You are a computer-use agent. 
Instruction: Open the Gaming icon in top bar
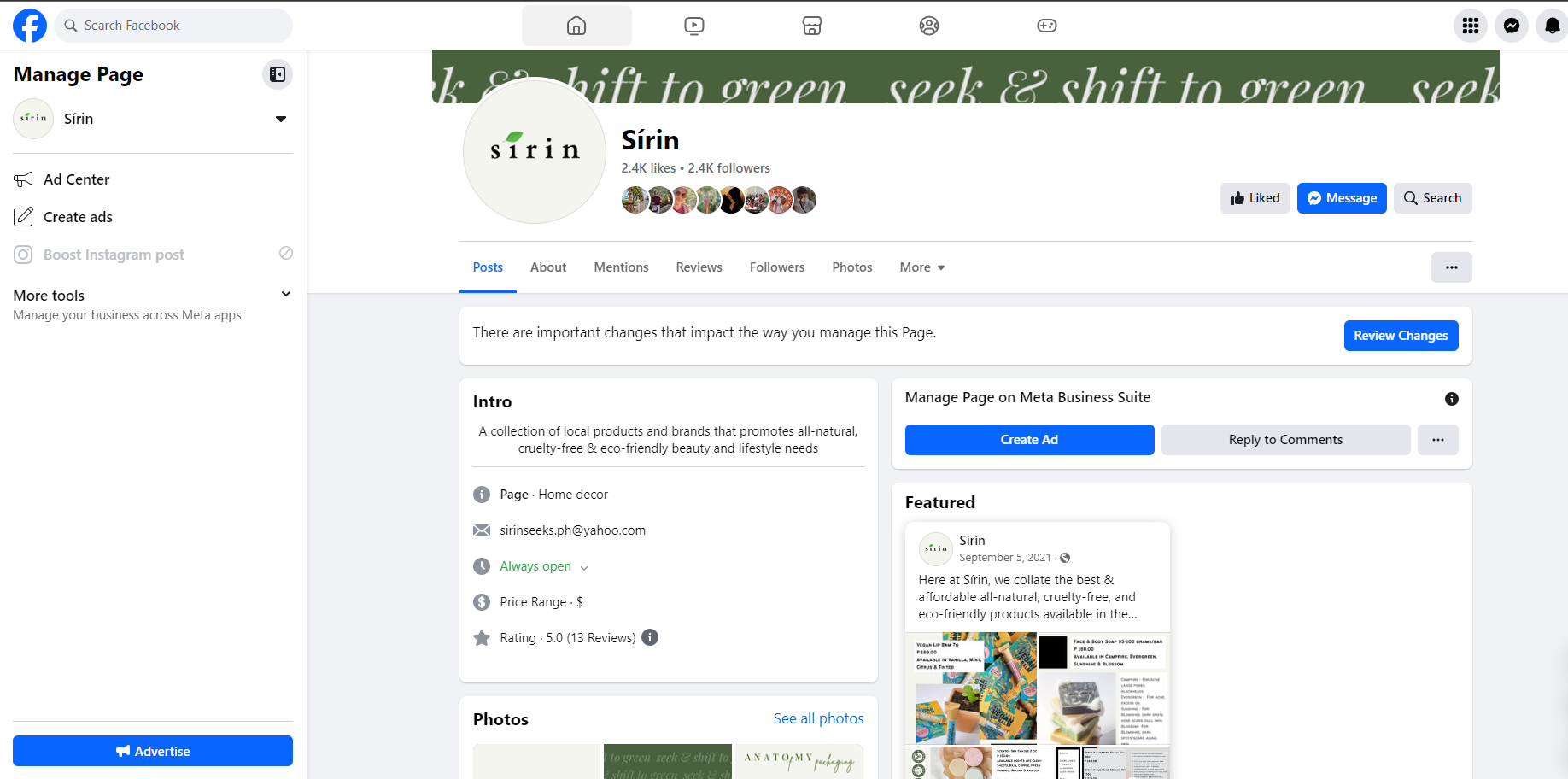(1047, 26)
